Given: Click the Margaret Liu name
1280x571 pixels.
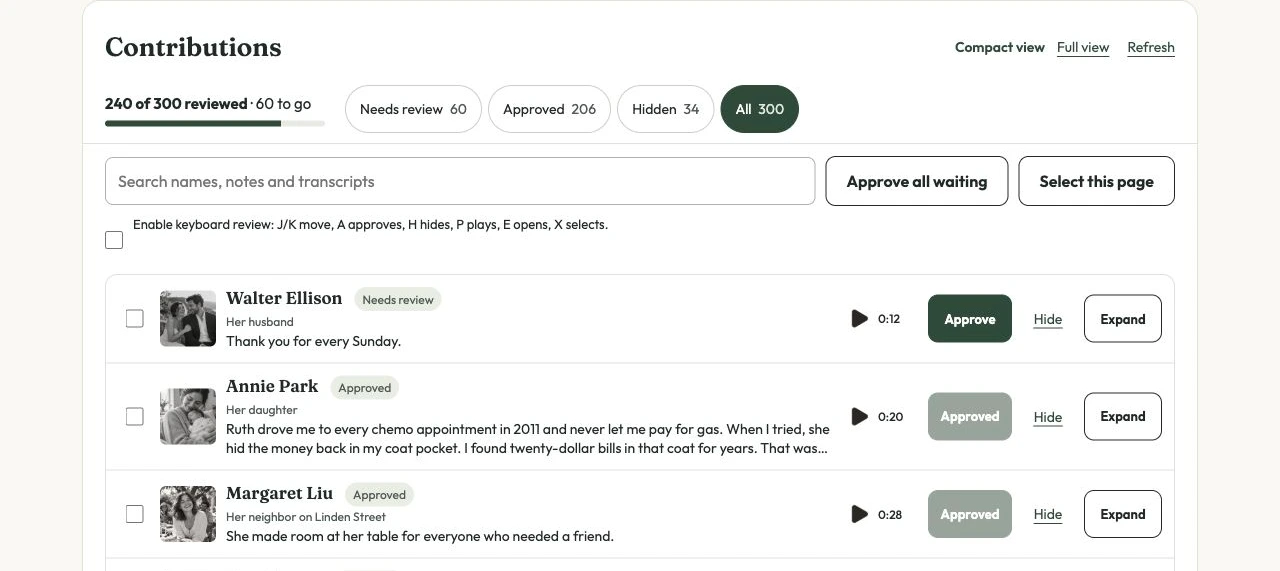Looking at the screenshot, I should [x=280, y=493].
